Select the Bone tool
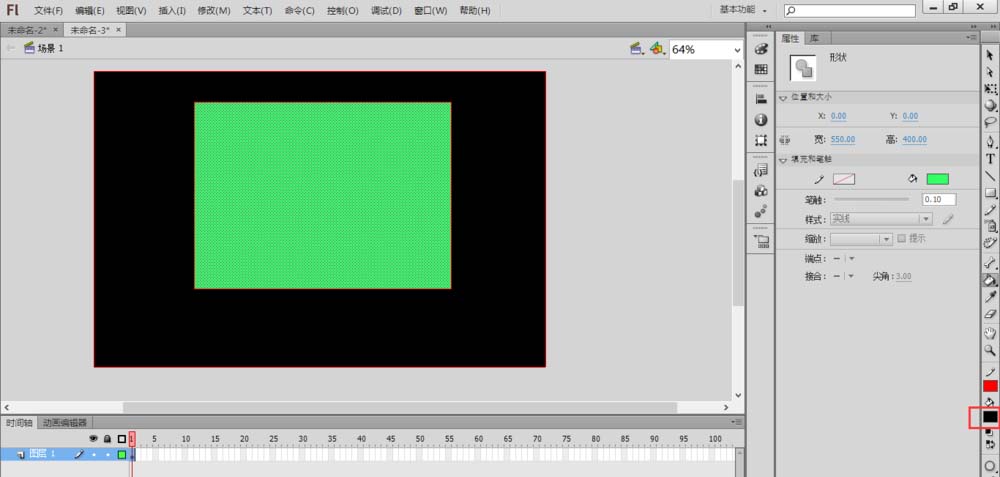The width and height of the screenshot is (1000, 477). pos(990,262)
